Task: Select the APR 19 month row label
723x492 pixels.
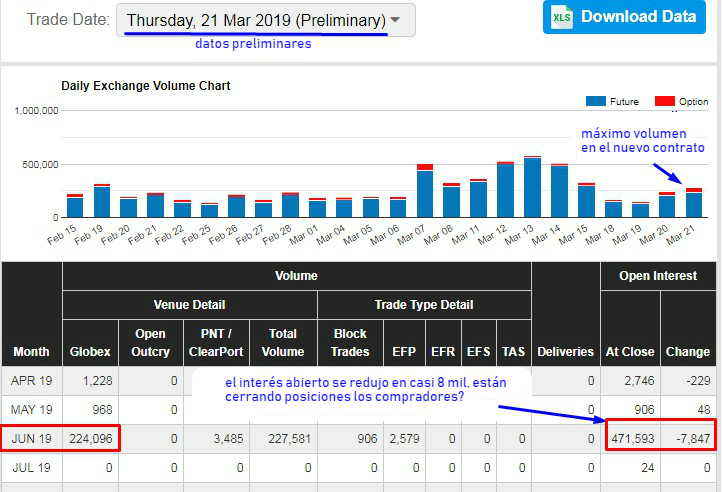Action: 31,381
